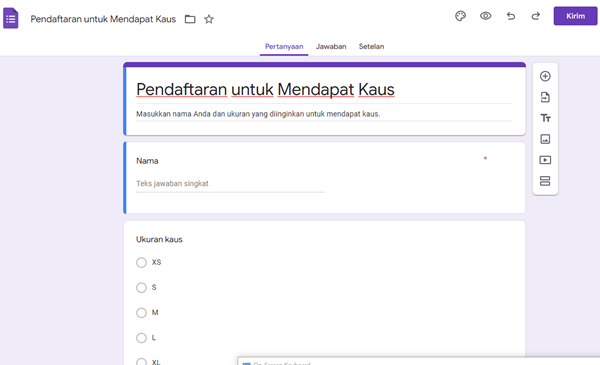Import questions from another form
The width and height of the screenshot is (600, 365).
(545, 97)
